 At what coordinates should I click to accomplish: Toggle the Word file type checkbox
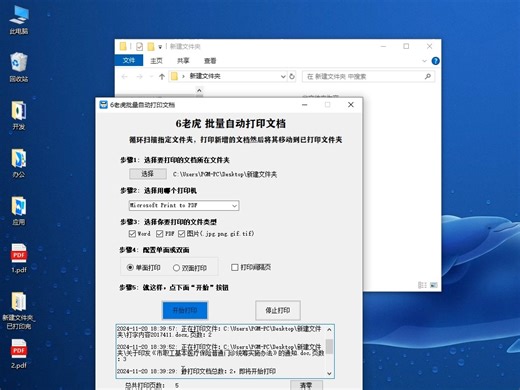click(132, 234)
